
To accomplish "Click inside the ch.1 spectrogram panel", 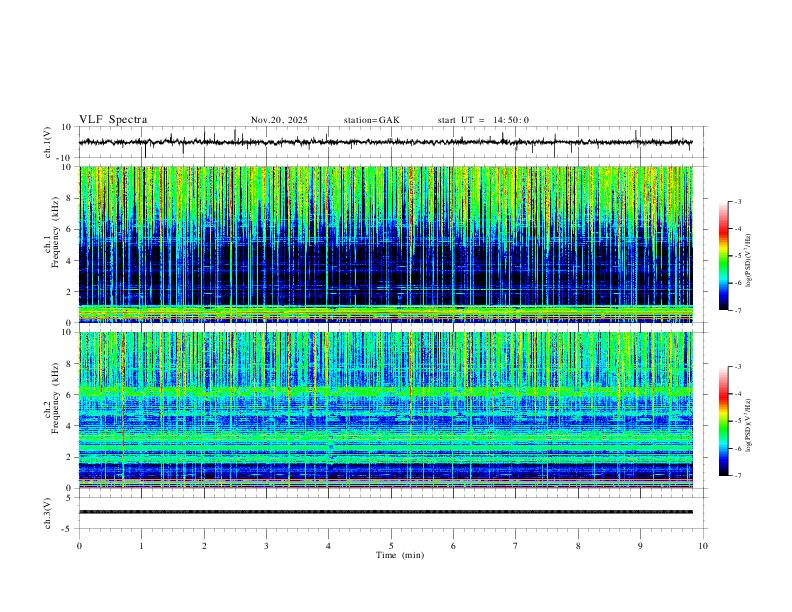I will (x=386, y=244).
